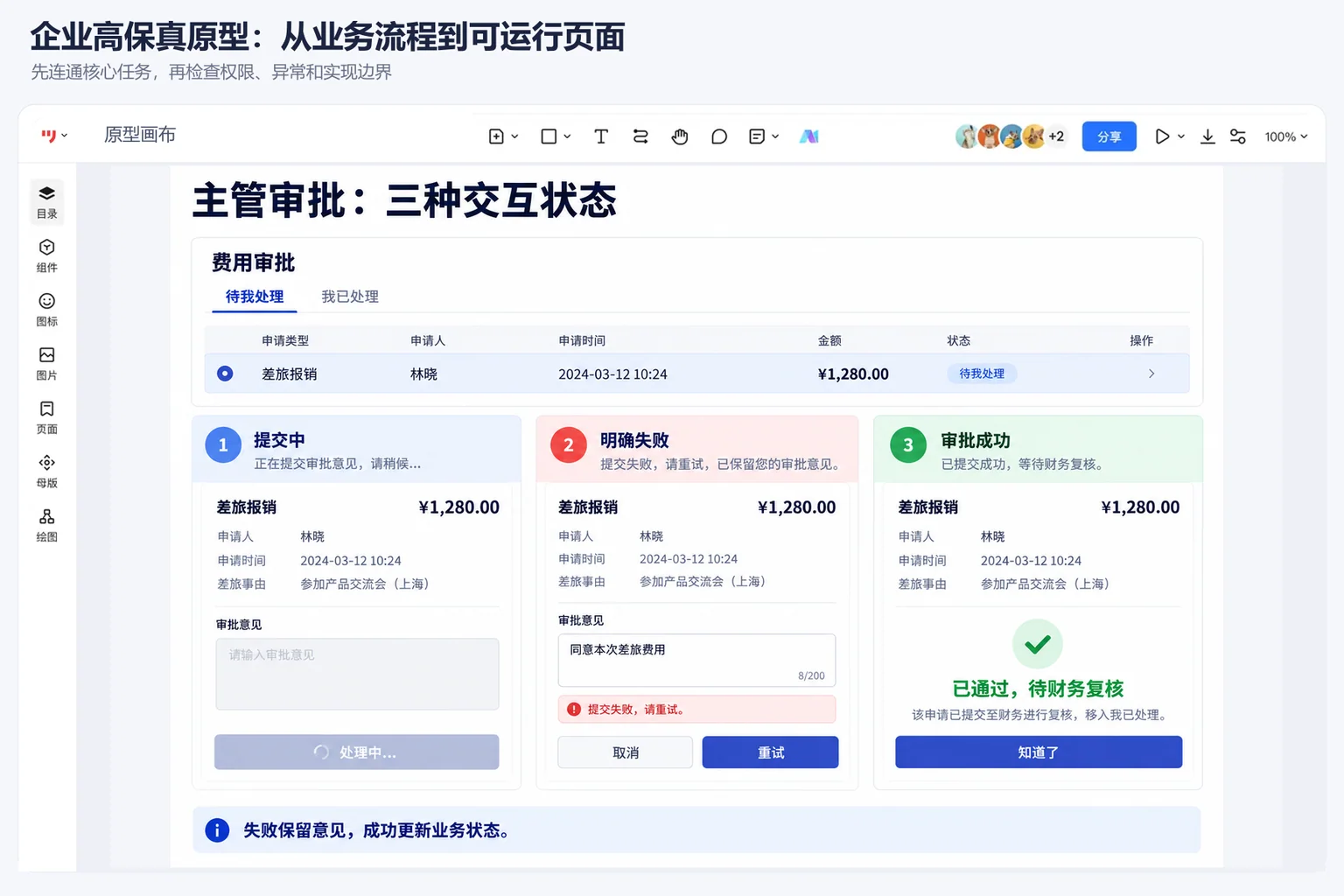The height and width of the screenshot is (896, 1344).
Task: Click the 原型画布 canvas title
Action: point(140,135)
